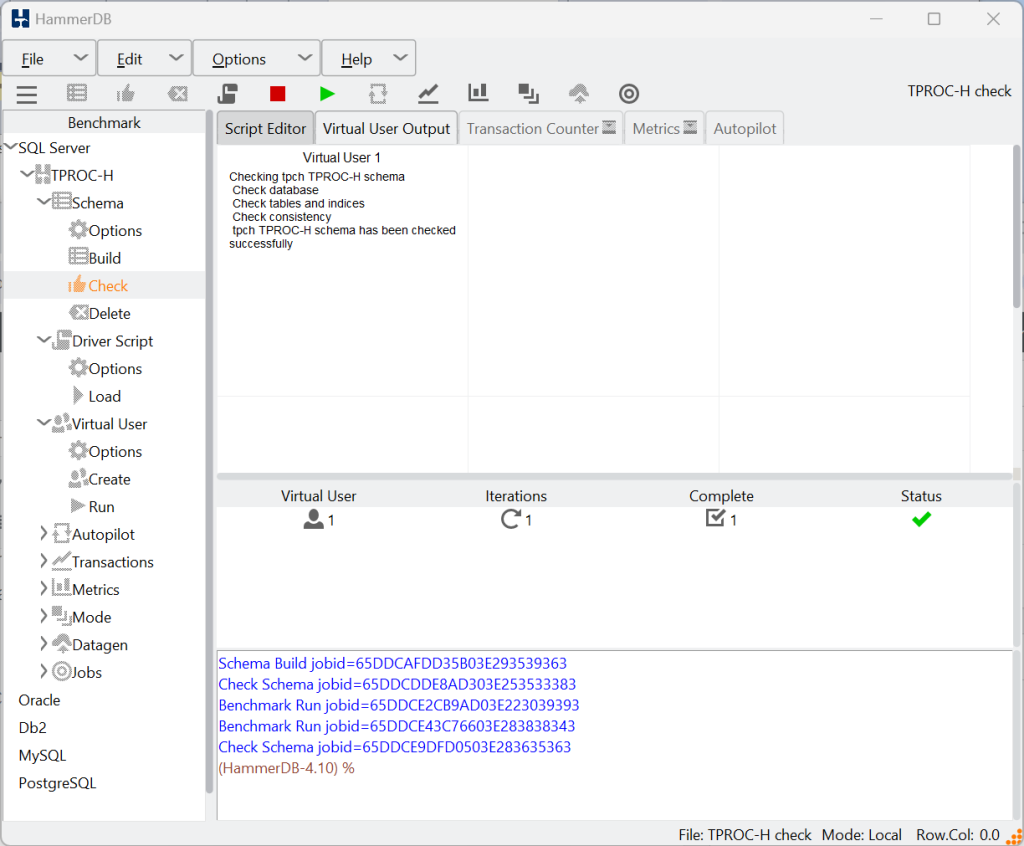Select Delete under Schema

tap(100, 314)
